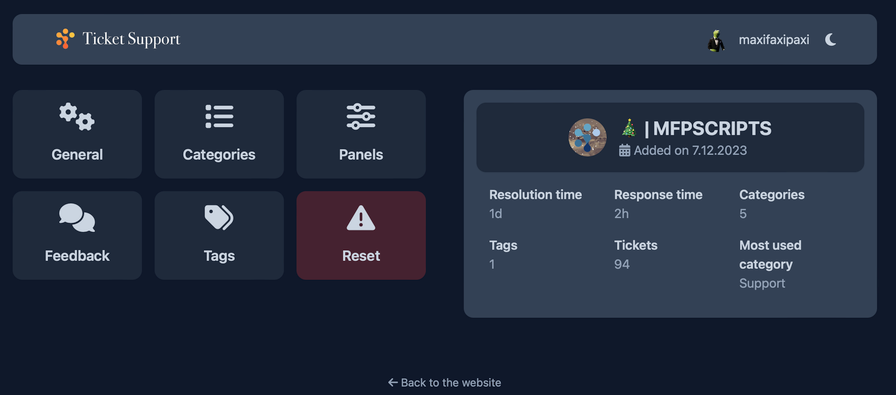Open the Tags label icon

pos(219,218)
